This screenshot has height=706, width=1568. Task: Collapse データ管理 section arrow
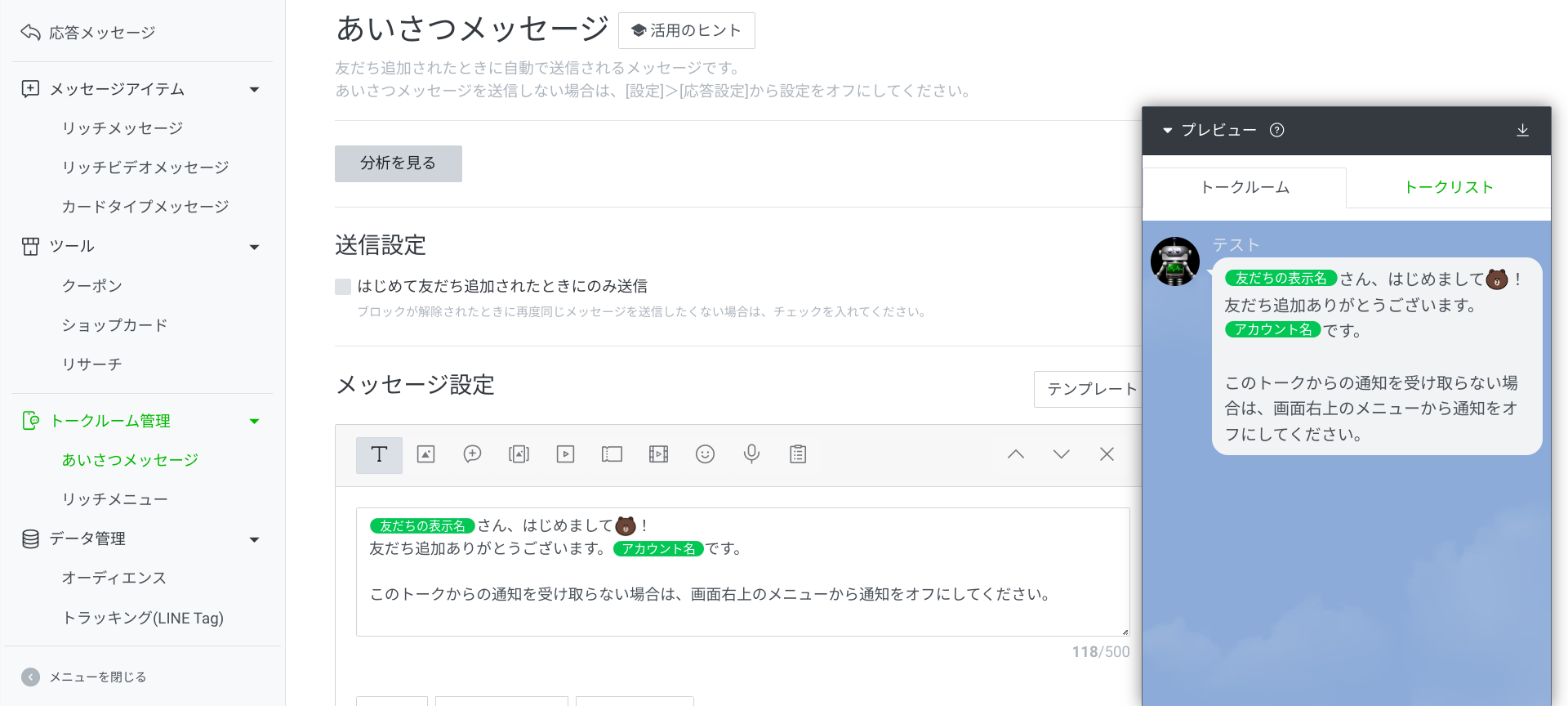[254, 539]
